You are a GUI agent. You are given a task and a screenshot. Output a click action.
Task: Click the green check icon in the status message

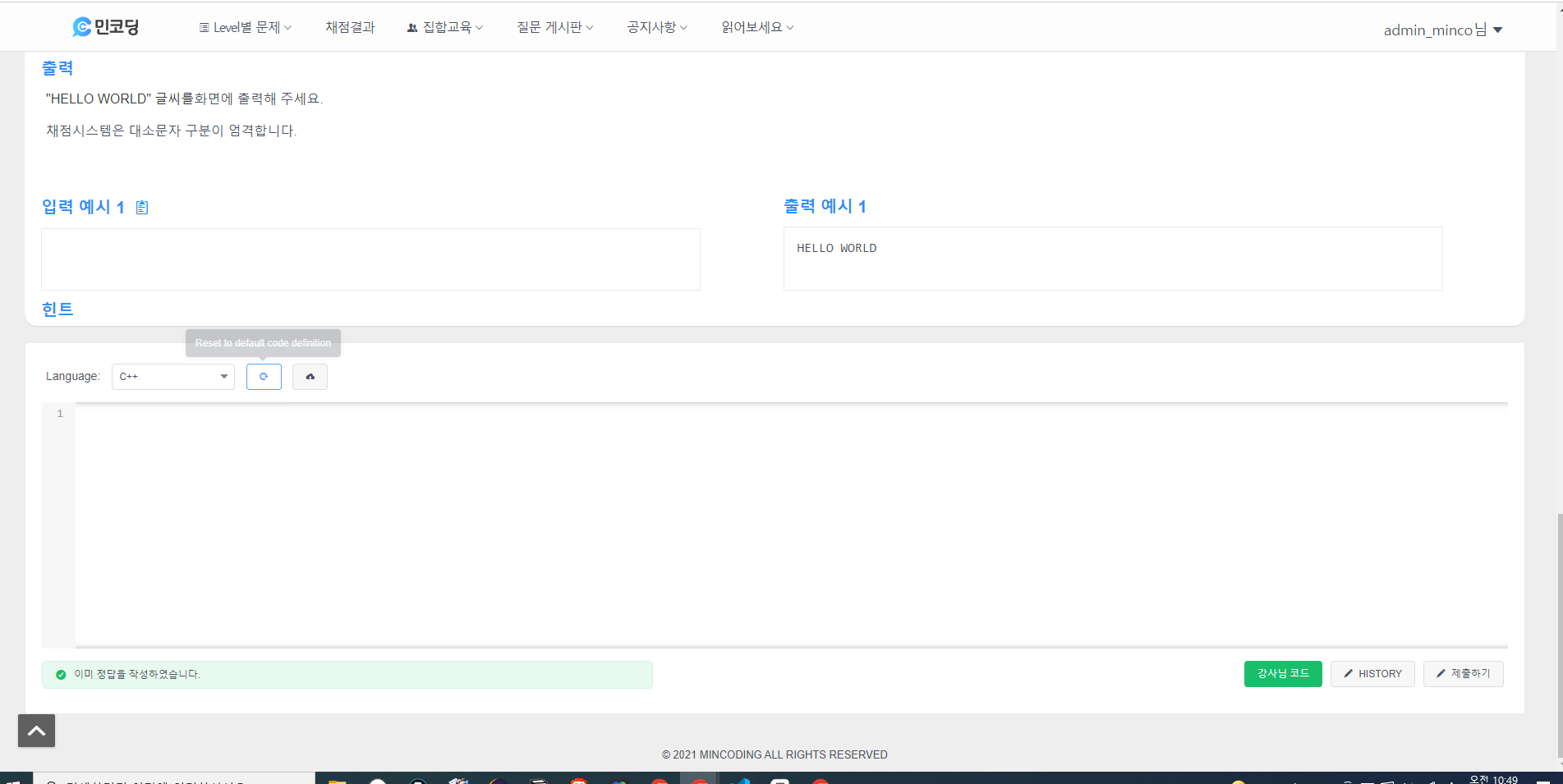point(61,675)
